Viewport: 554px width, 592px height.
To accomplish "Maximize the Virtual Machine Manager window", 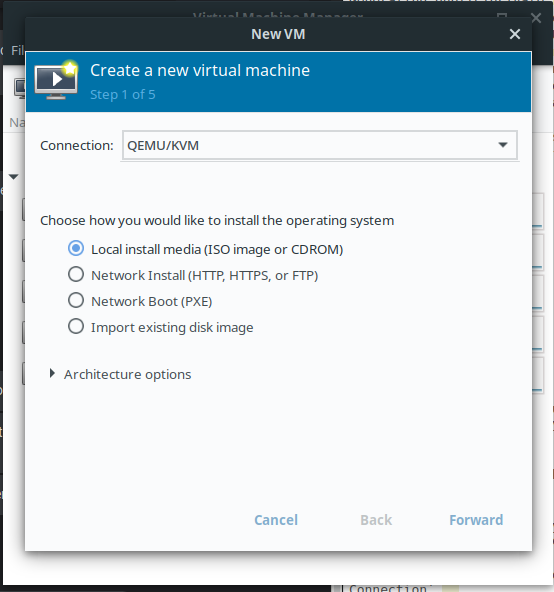I will [x=502, y=17].
